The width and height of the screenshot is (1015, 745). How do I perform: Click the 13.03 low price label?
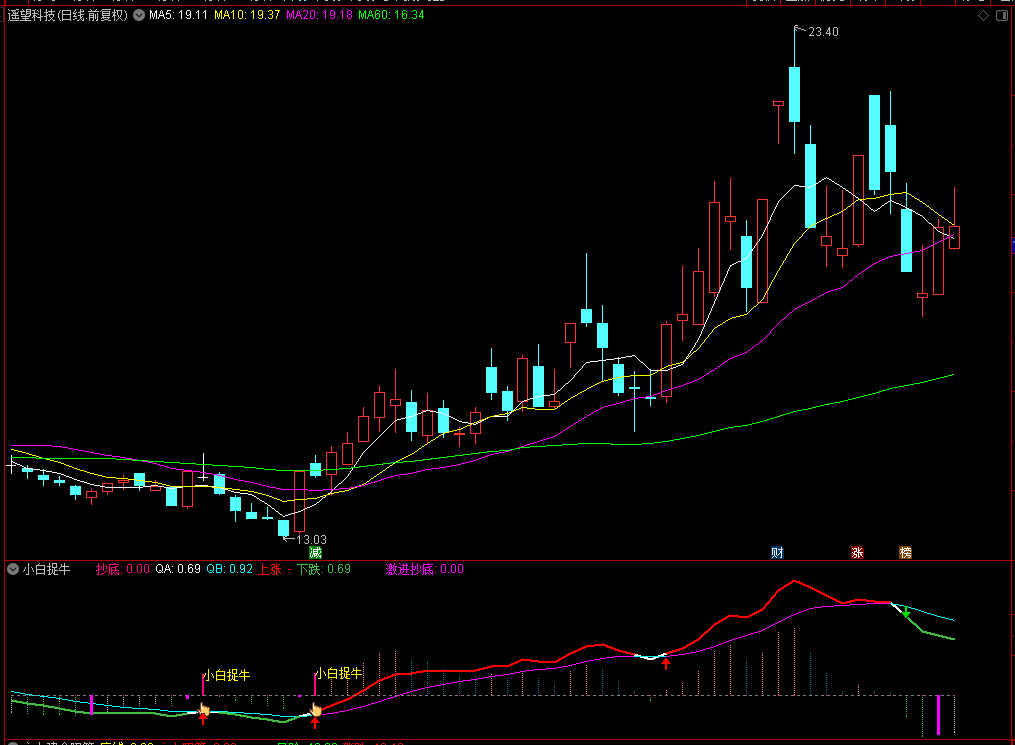[x=311, y=539]
